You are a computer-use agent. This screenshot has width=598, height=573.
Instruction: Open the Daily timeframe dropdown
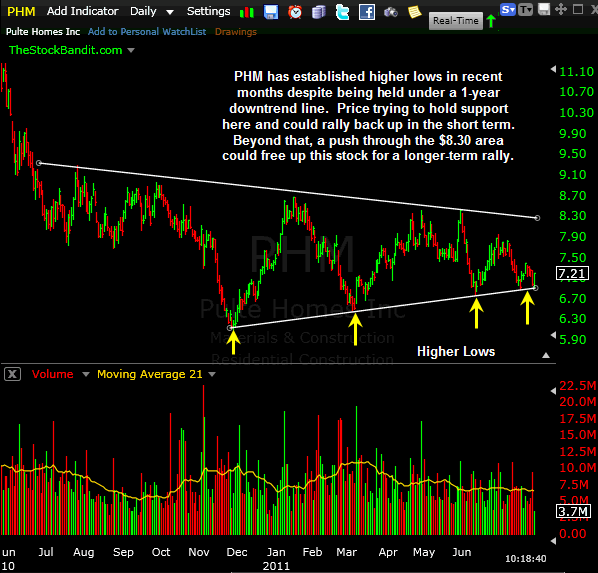(152, 11)
